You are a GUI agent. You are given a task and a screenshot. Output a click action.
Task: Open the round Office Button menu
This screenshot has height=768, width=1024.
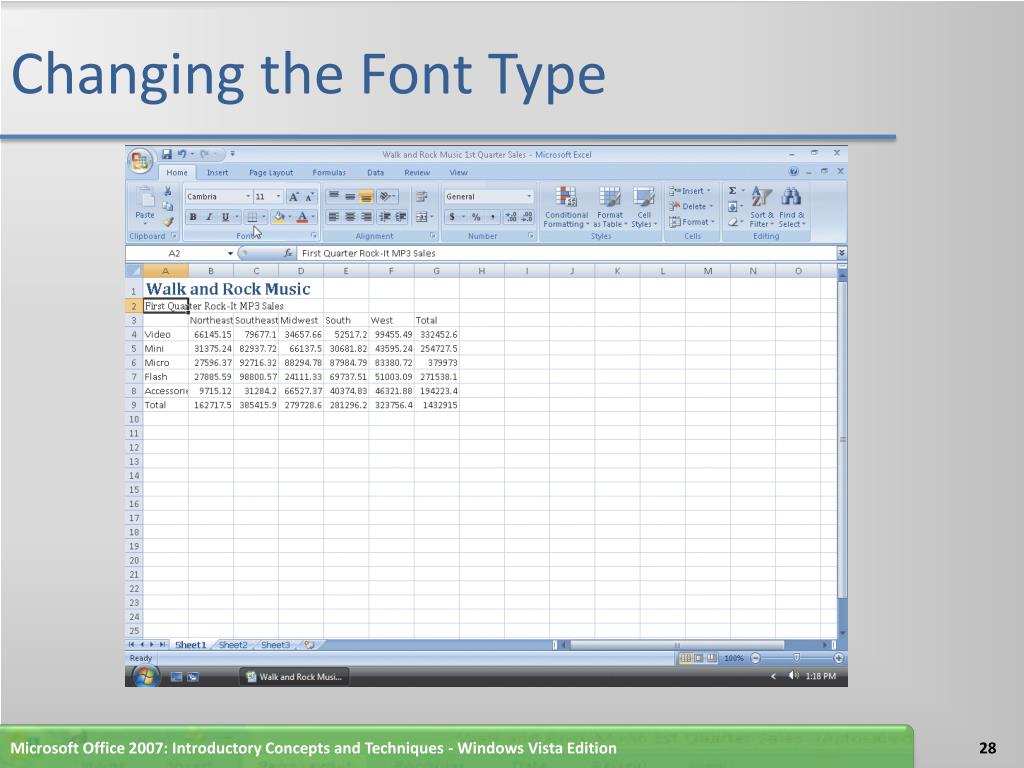pyautogui.click(x=140, y=161)
